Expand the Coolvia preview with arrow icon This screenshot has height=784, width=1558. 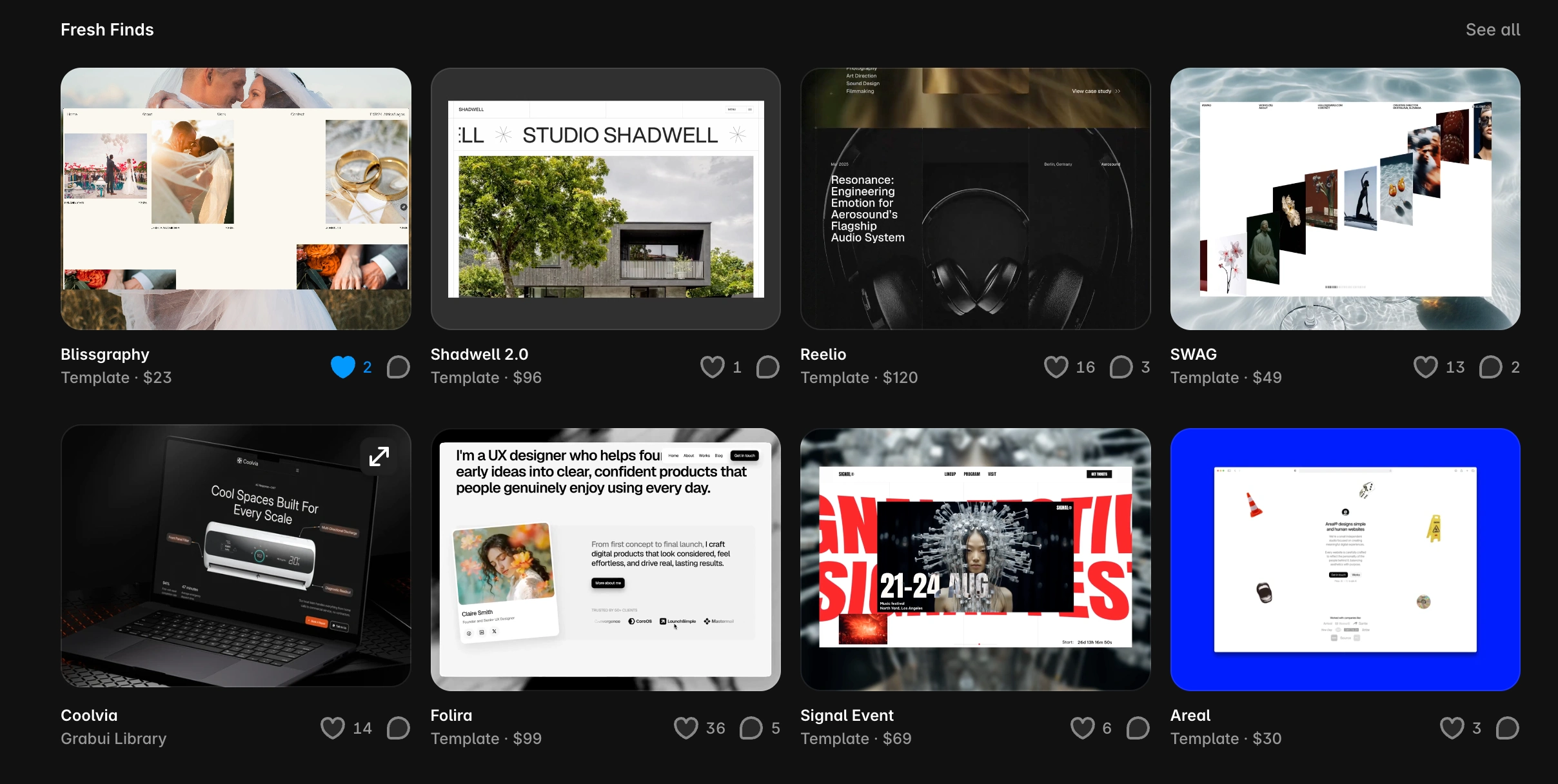tap(379, 456)
